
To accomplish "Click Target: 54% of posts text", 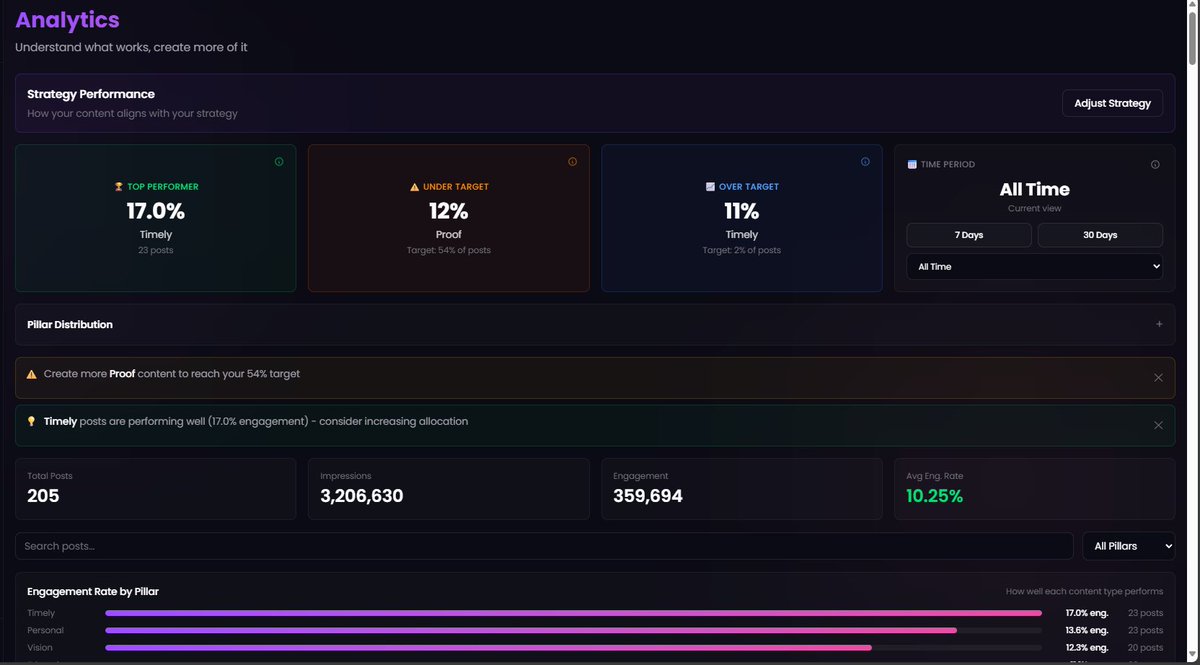I will point(449,250).
